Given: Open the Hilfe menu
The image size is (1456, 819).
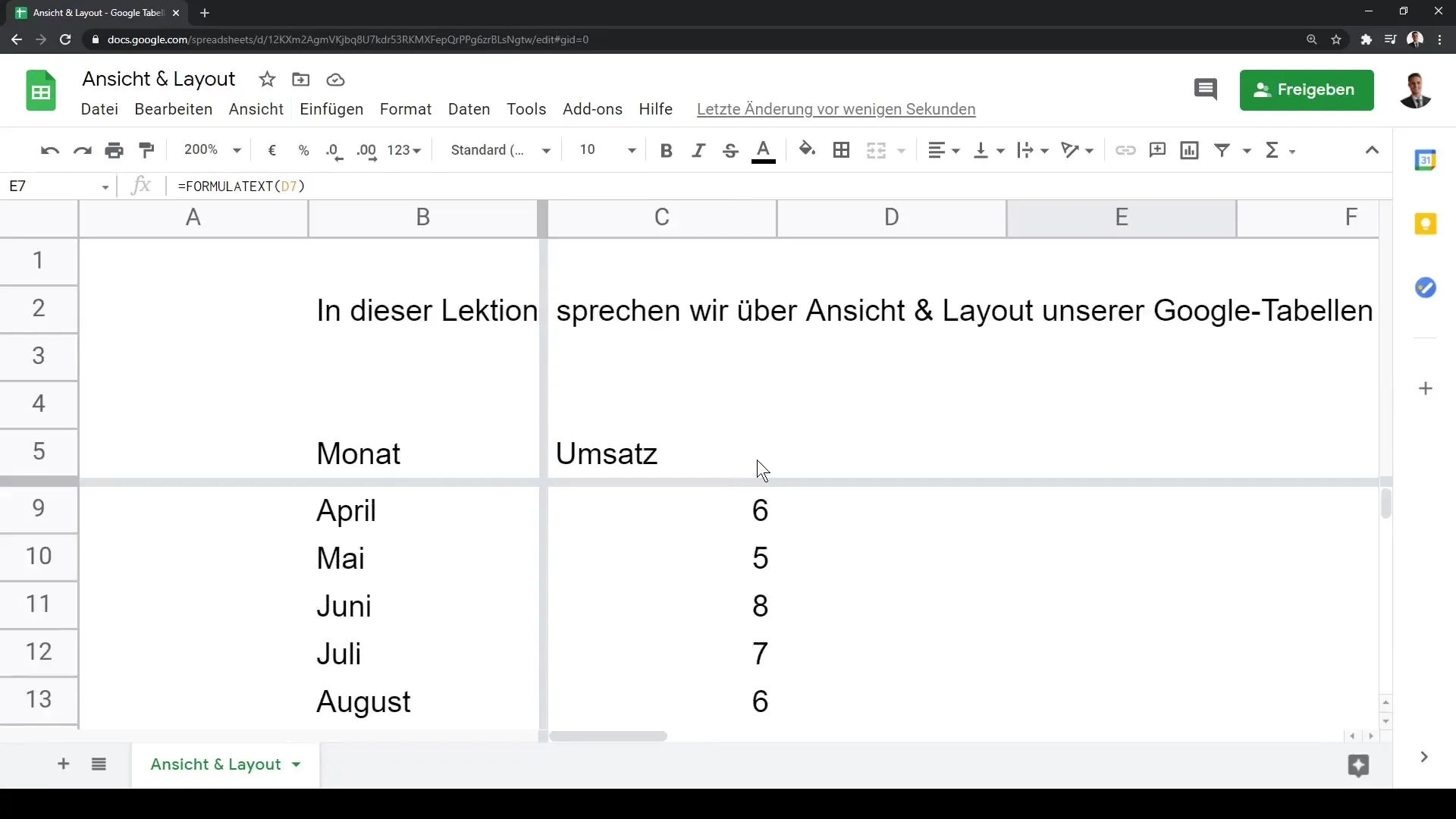Looking at the screenshot, I should (x=655, y=109).
